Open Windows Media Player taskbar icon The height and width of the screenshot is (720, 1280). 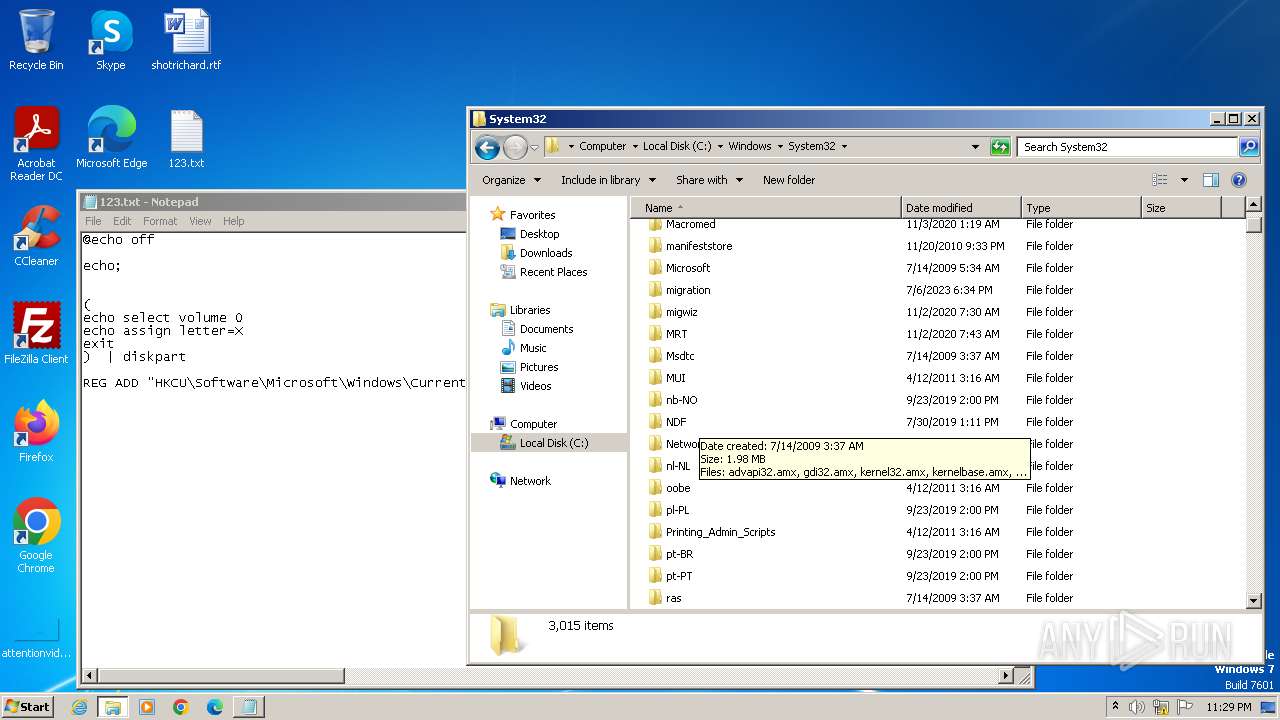tap(147, 707)
